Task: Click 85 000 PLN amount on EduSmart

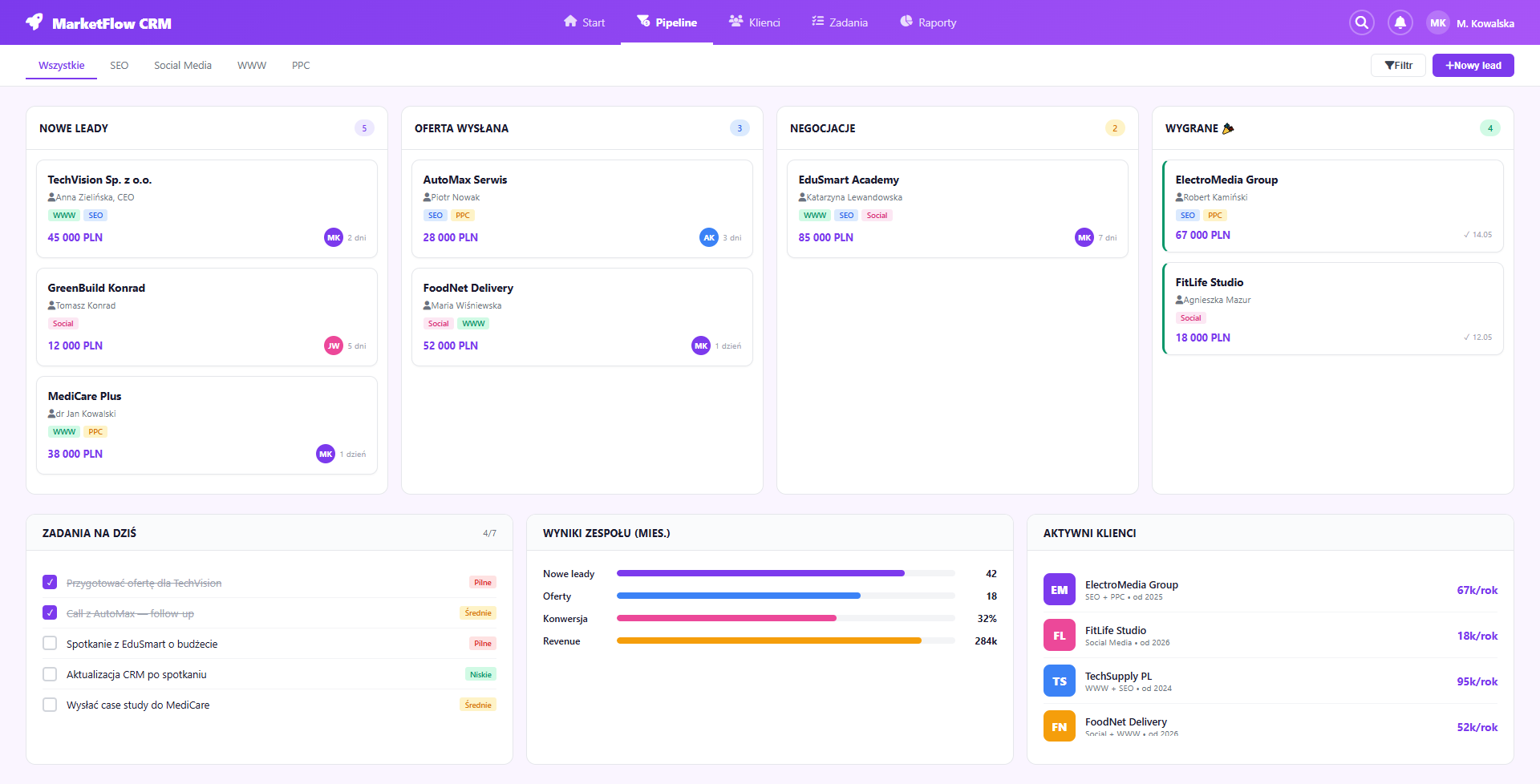Action: (x=825, y=237)
